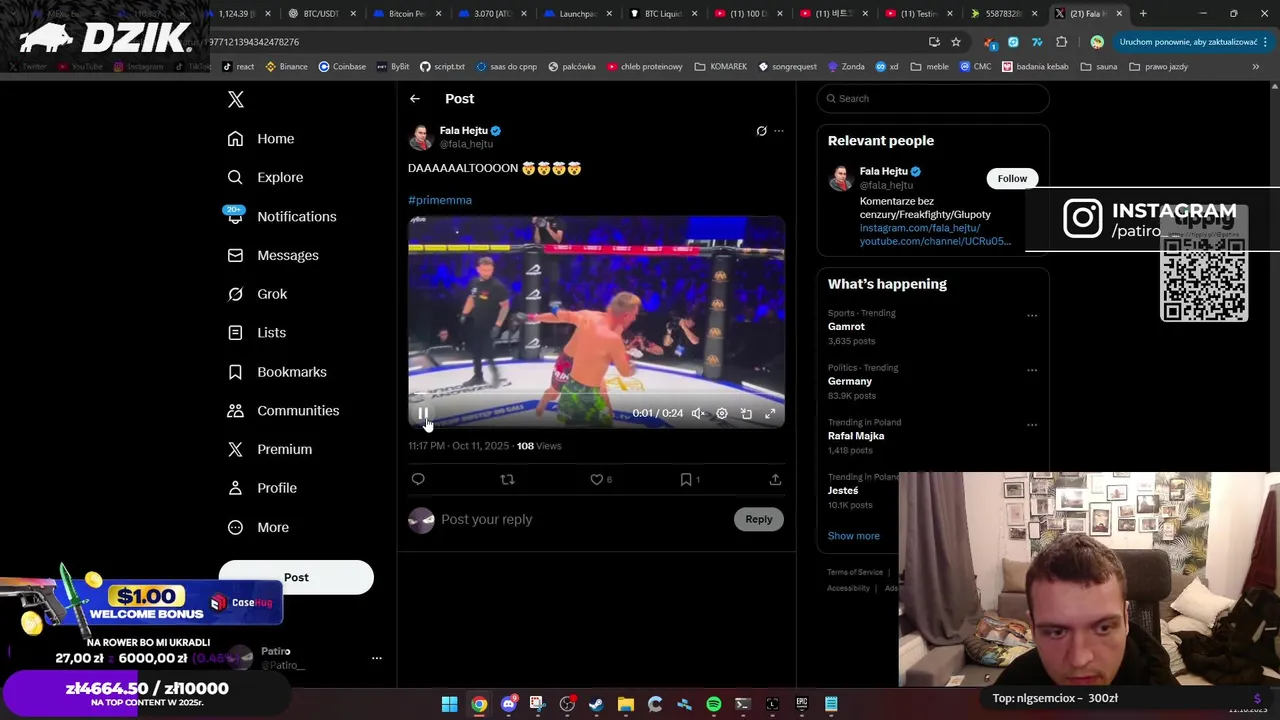Open account menu dots beside Patiro
The image size is (1280, 720).
(377, 658)
